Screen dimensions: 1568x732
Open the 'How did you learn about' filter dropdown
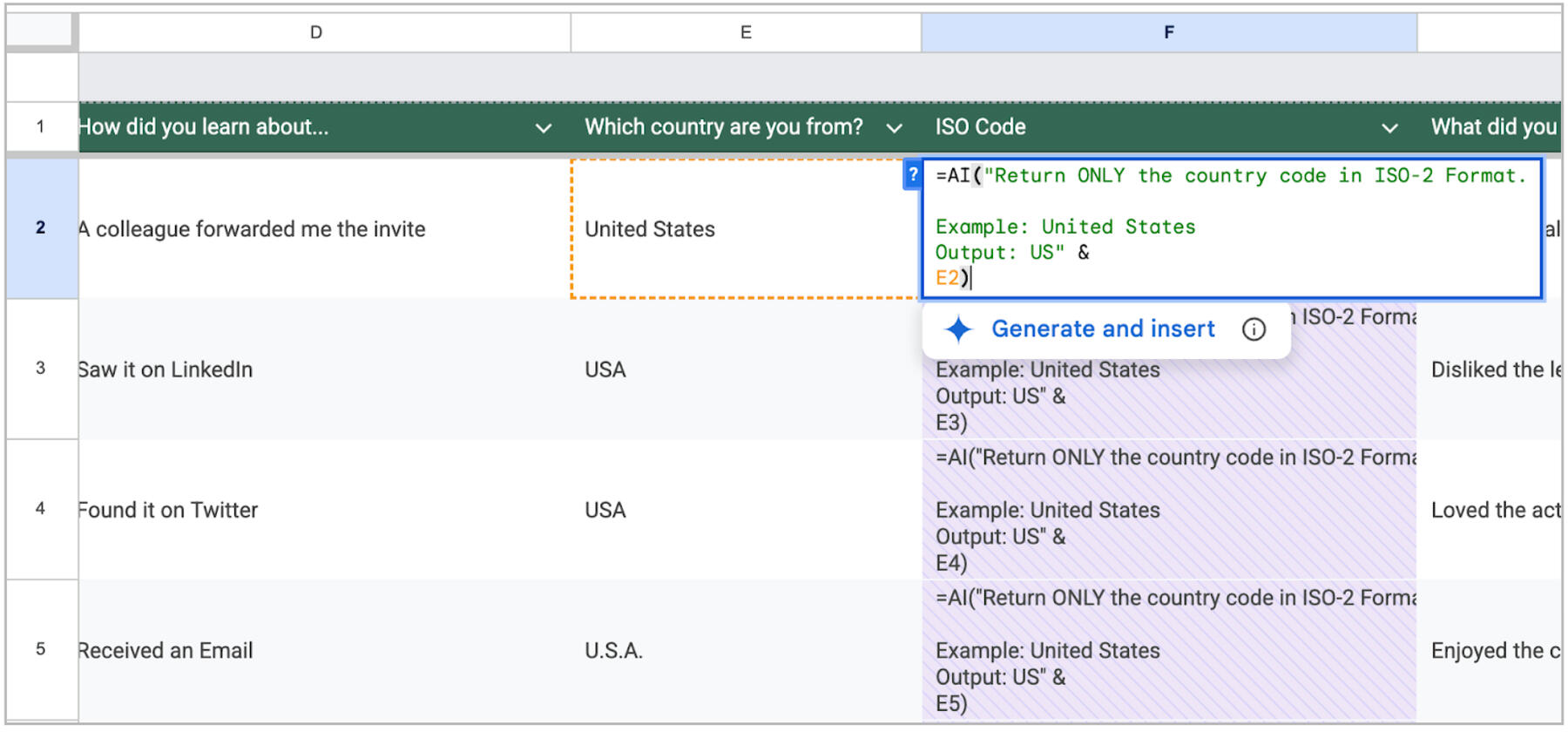pyautogui.click(x=543, y=128)
